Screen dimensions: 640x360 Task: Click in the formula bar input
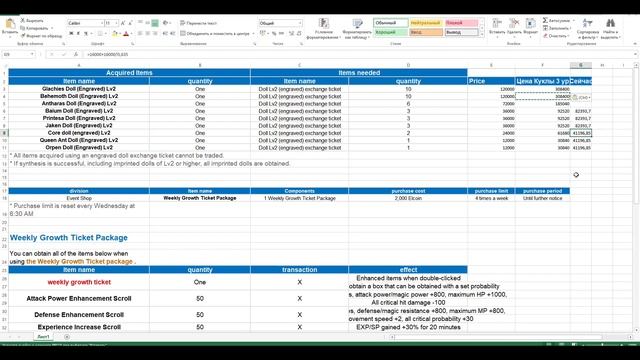coord(359,54)
